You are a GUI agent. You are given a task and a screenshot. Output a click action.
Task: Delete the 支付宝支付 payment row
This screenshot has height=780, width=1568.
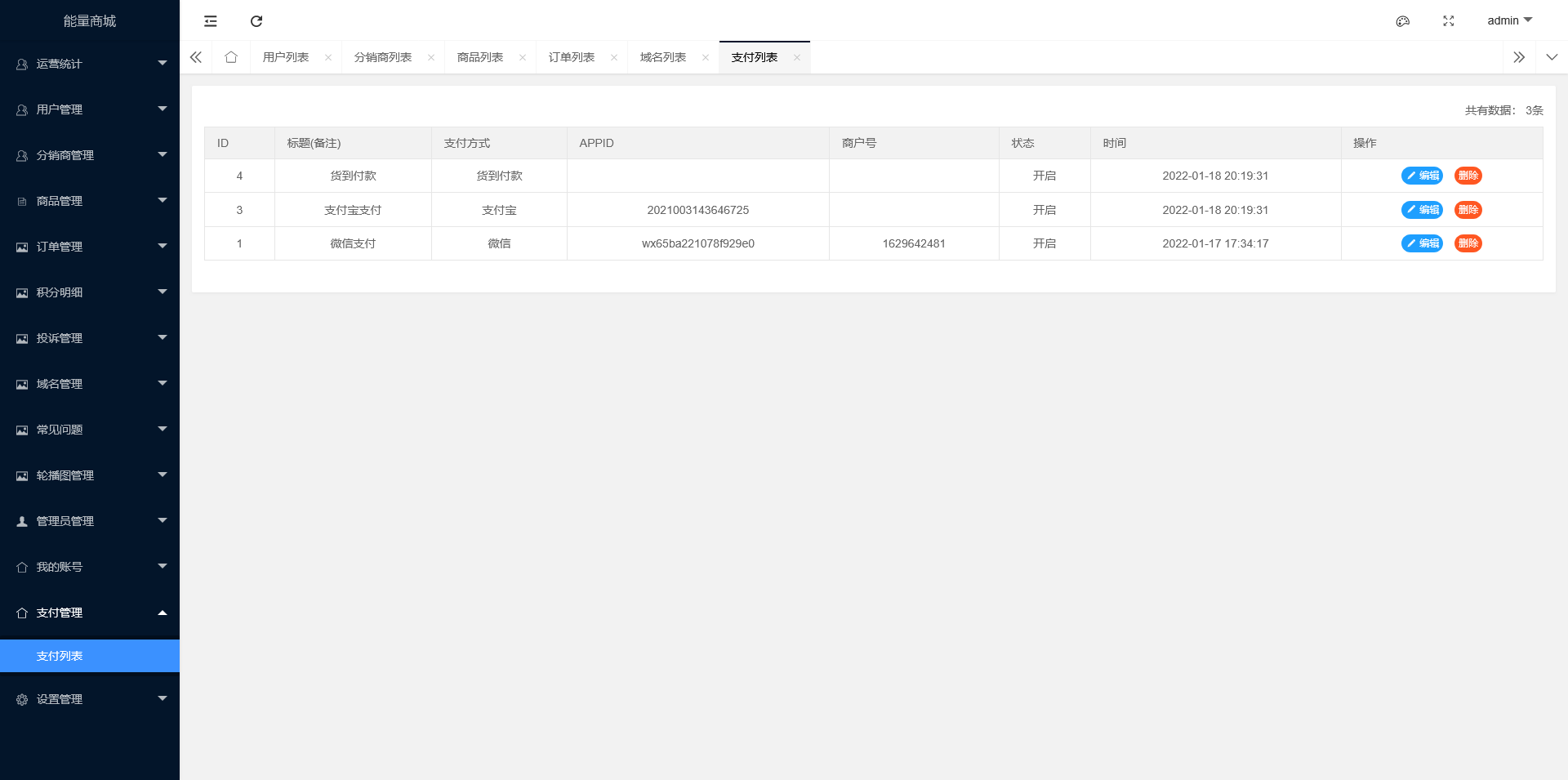(1468, 210)
